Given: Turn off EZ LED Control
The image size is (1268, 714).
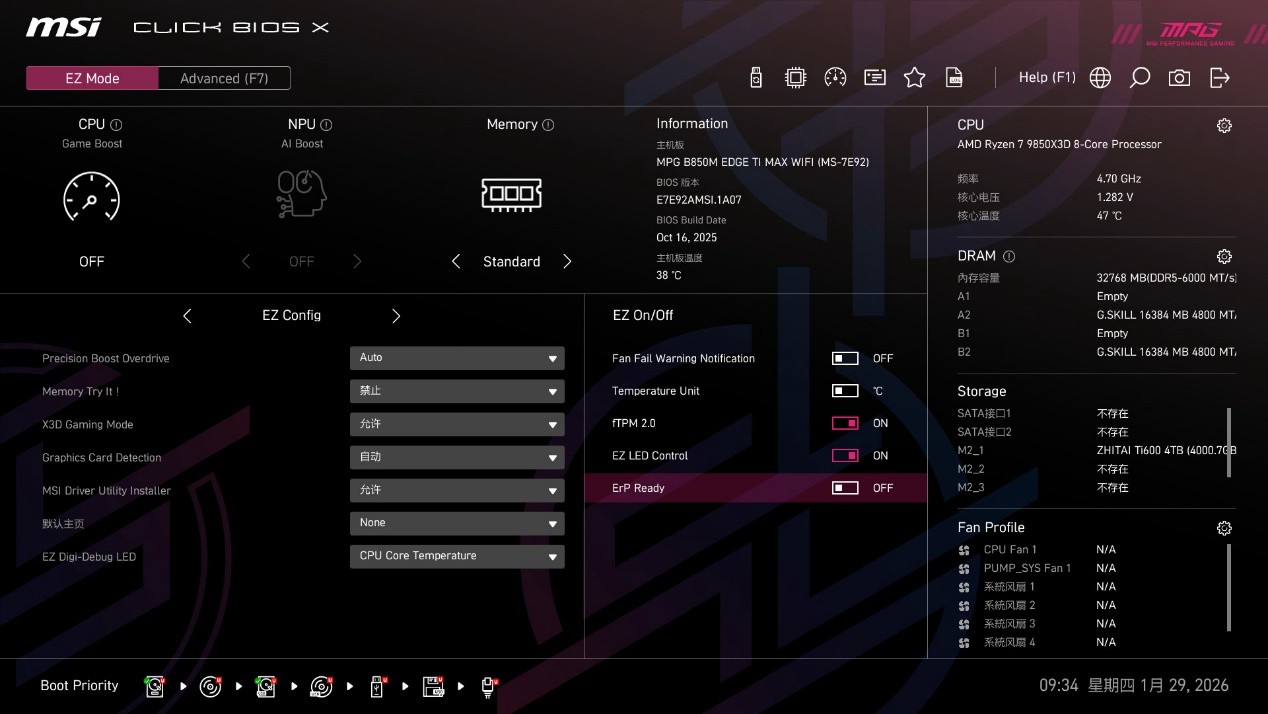Looking at the screenshot, I should [845, 455].
